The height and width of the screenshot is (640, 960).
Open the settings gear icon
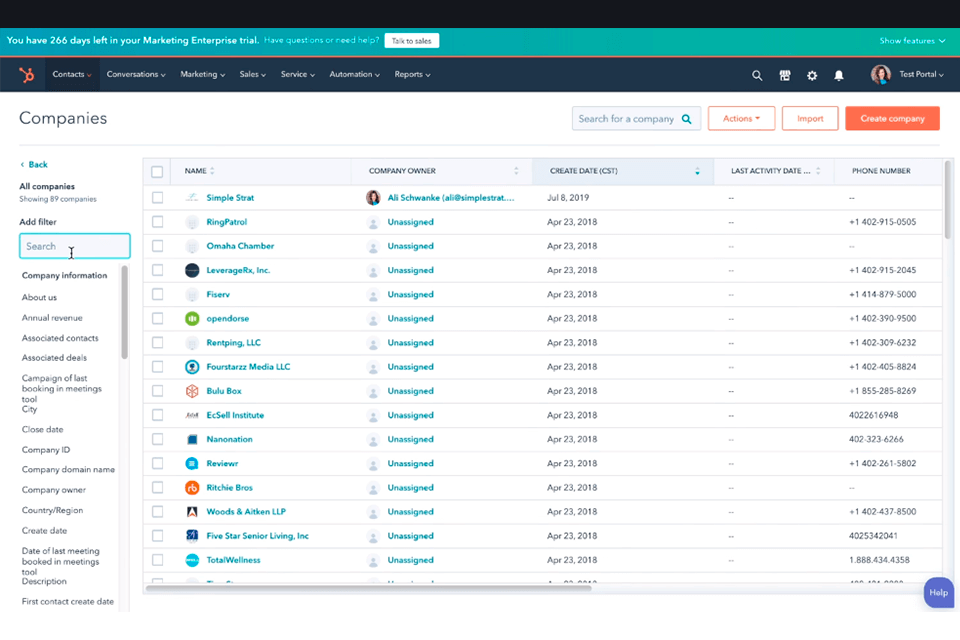point(811,74)
